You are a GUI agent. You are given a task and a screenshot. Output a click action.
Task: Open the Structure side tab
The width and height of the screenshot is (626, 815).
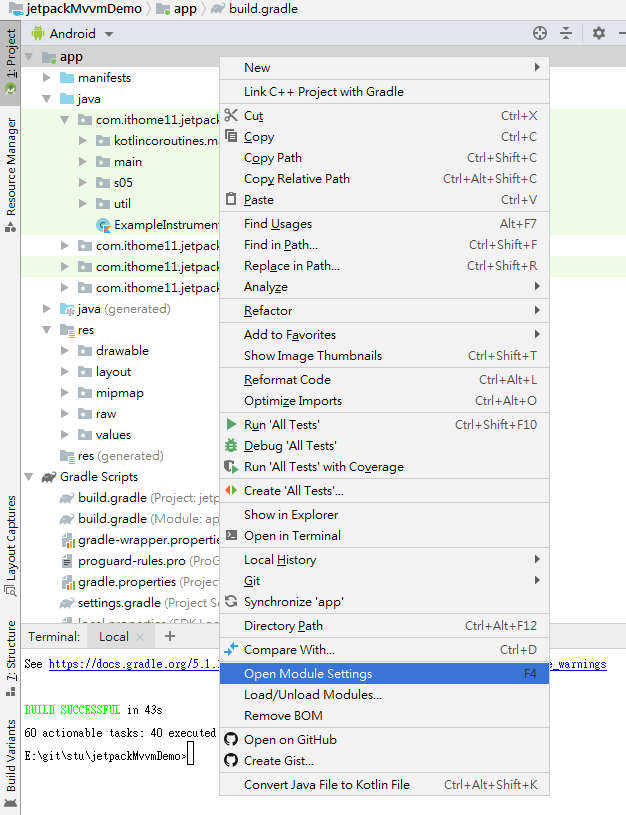(x=10, y=658)
